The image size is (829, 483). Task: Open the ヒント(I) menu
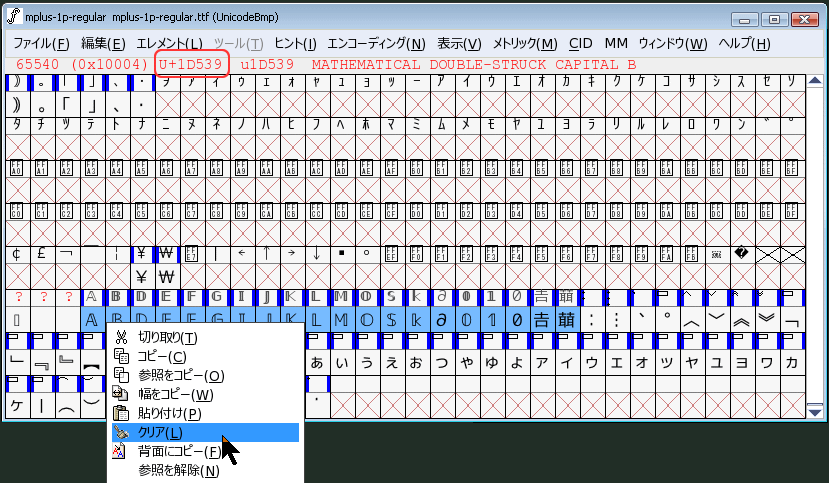[295, 43]
